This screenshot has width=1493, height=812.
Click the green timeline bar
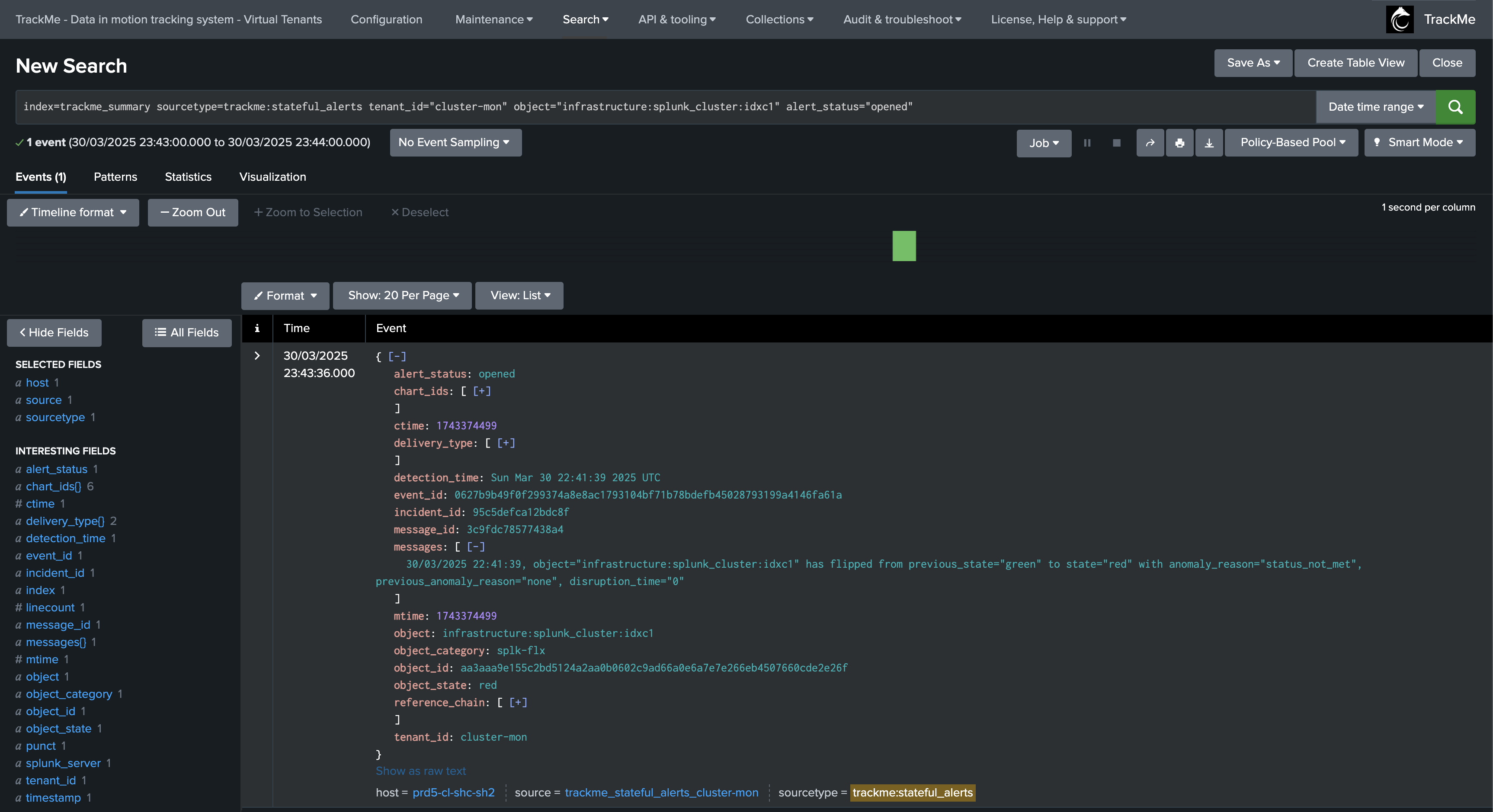(x=904, y=246)
